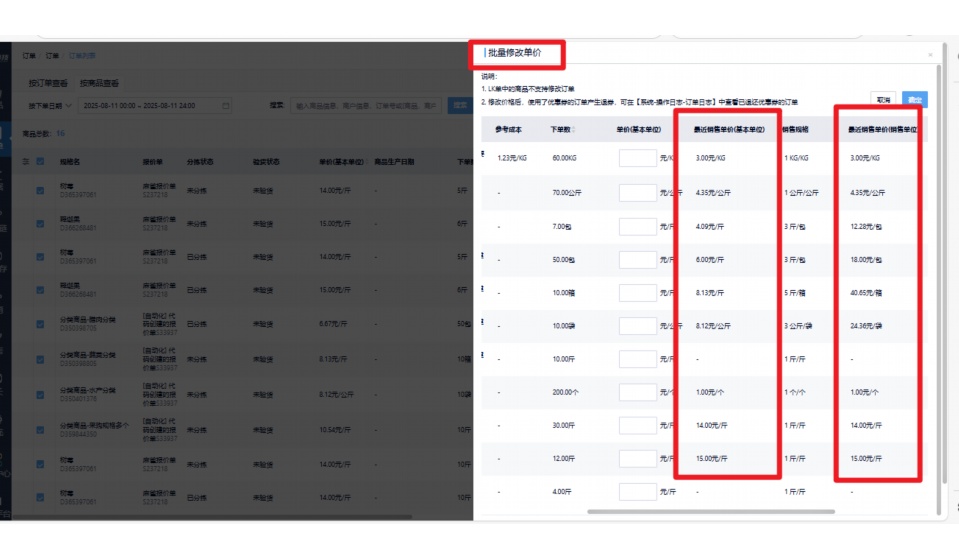Sort by the 下单数 column sort icon
959x559 pixels.
[574, 130]
